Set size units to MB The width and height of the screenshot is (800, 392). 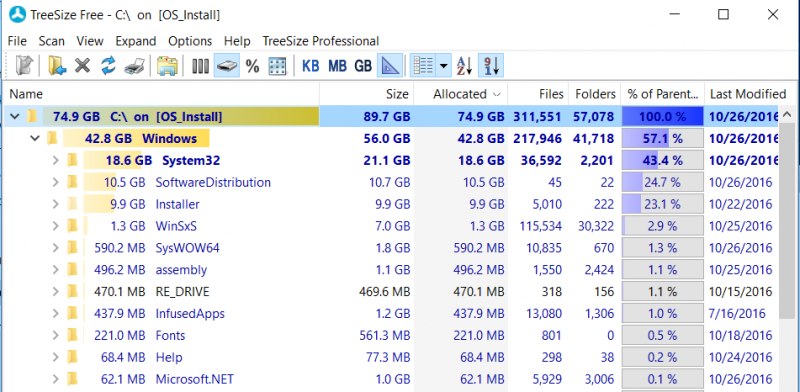pos(337,66)
